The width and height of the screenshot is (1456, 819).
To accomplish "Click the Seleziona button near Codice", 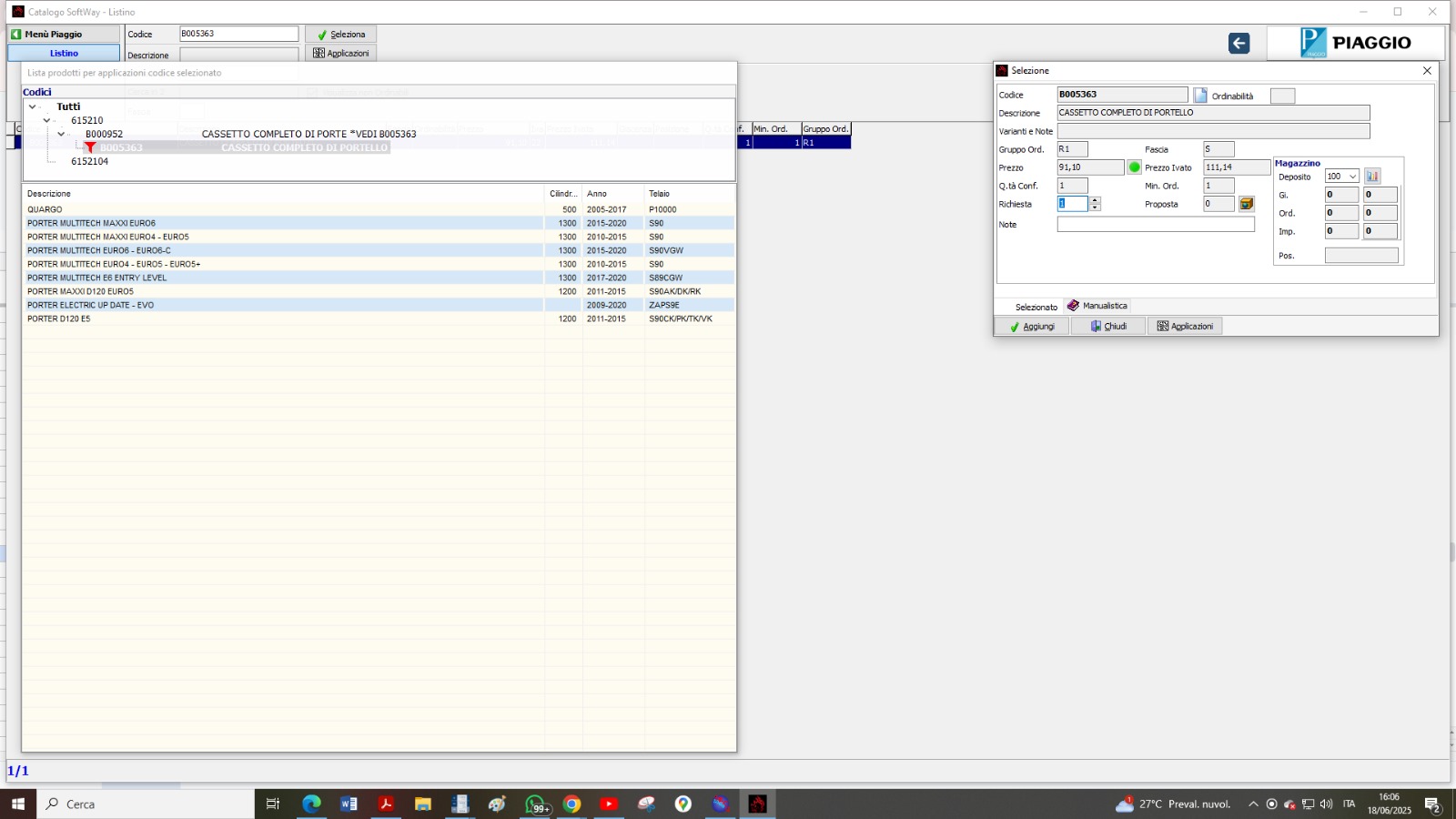I will click(341, 35).
